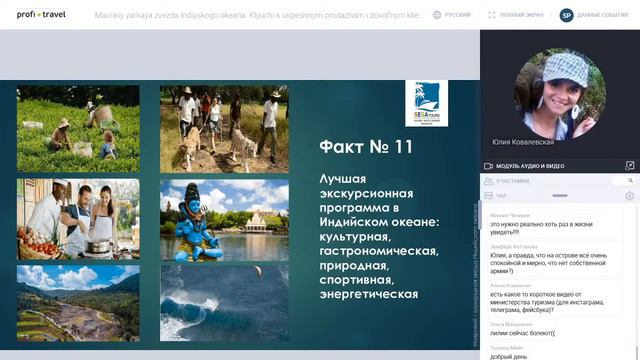Click presenter Юлия Ковалевская round photo
640x360 pixels.
pos(560,94)
